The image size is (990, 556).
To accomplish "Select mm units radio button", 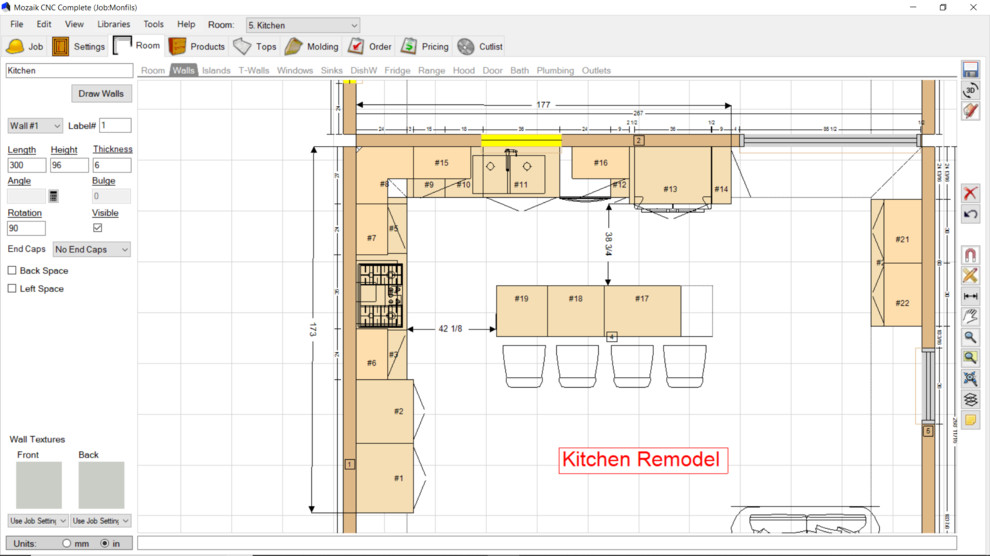I will (66, 543).
